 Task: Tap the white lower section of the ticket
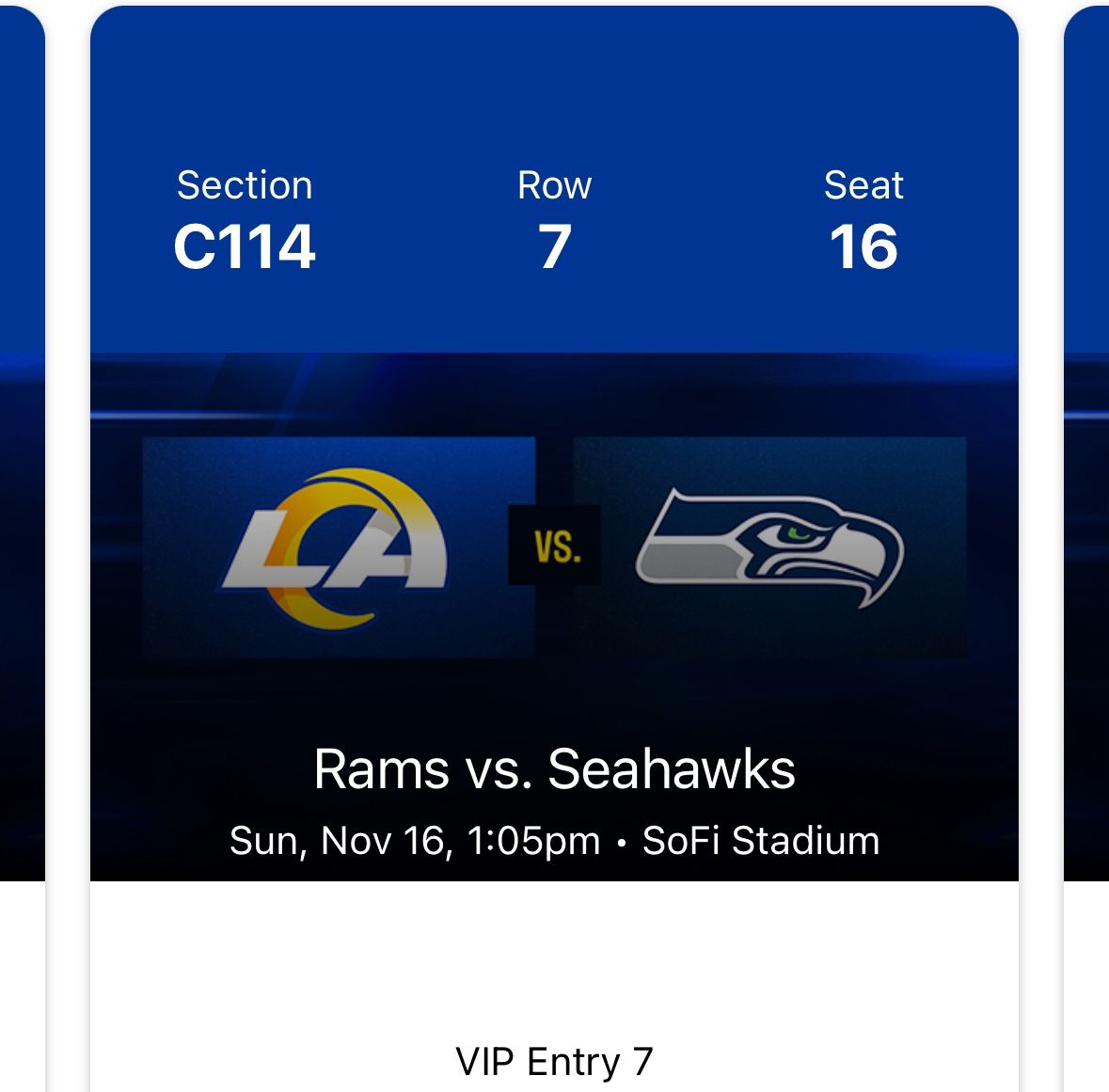(x=554, y=950)
